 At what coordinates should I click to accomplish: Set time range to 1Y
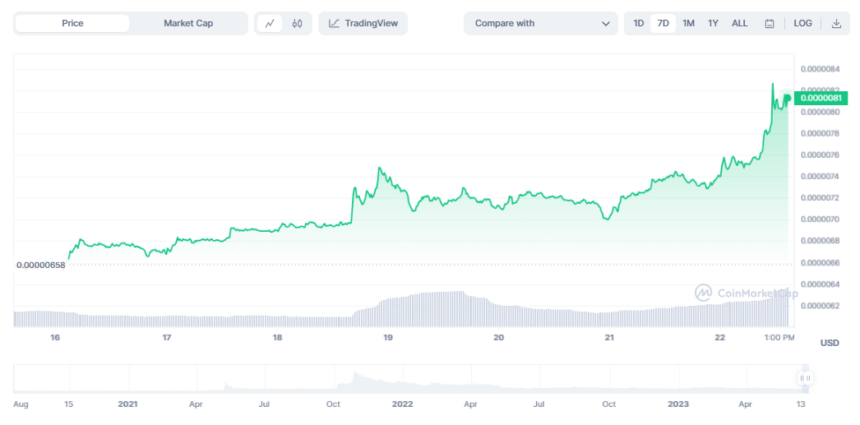[x=713, y=23]
